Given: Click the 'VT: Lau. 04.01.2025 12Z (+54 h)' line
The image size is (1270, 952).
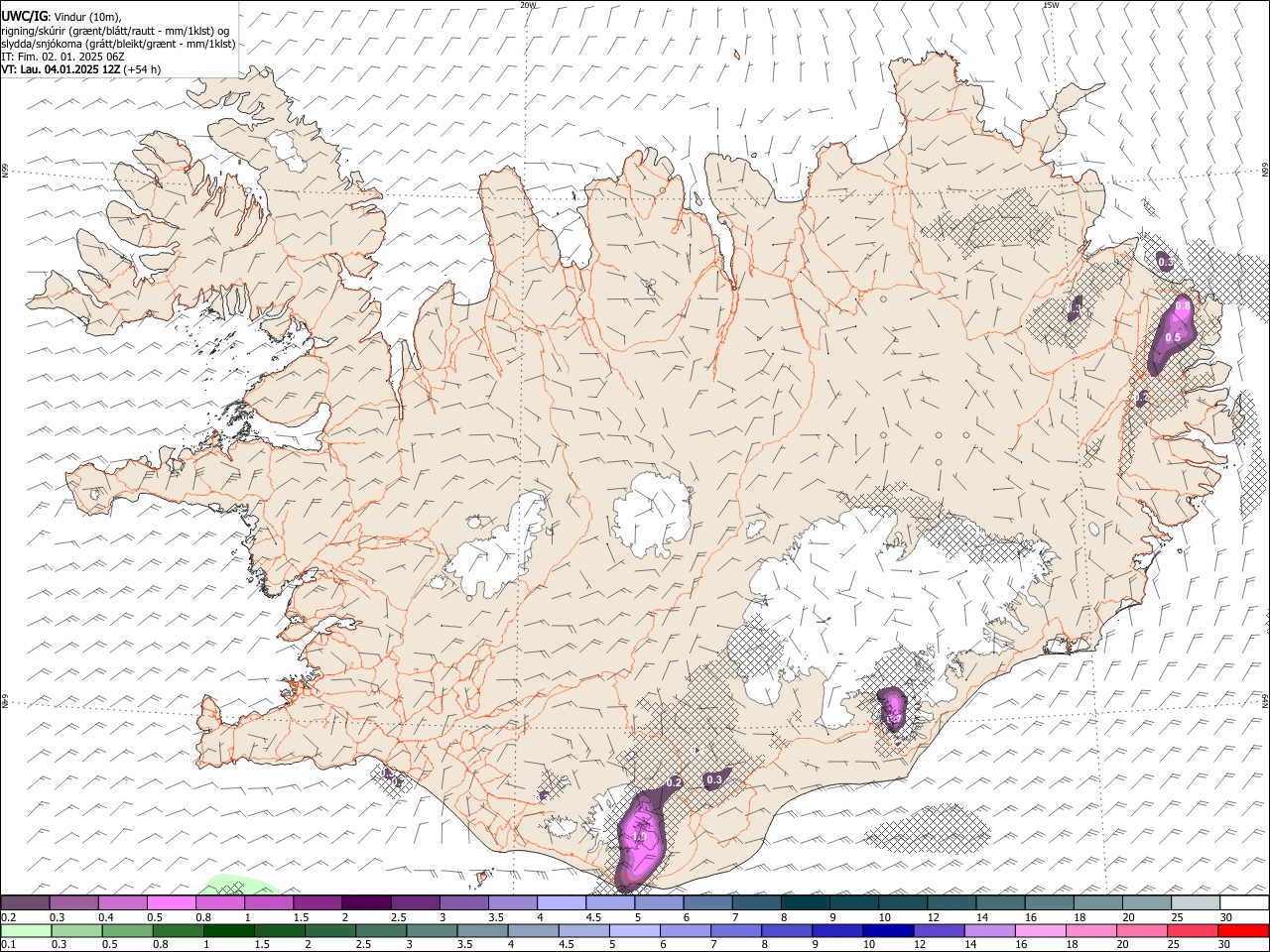Looking at the screenshot, I should click(80, 69).
